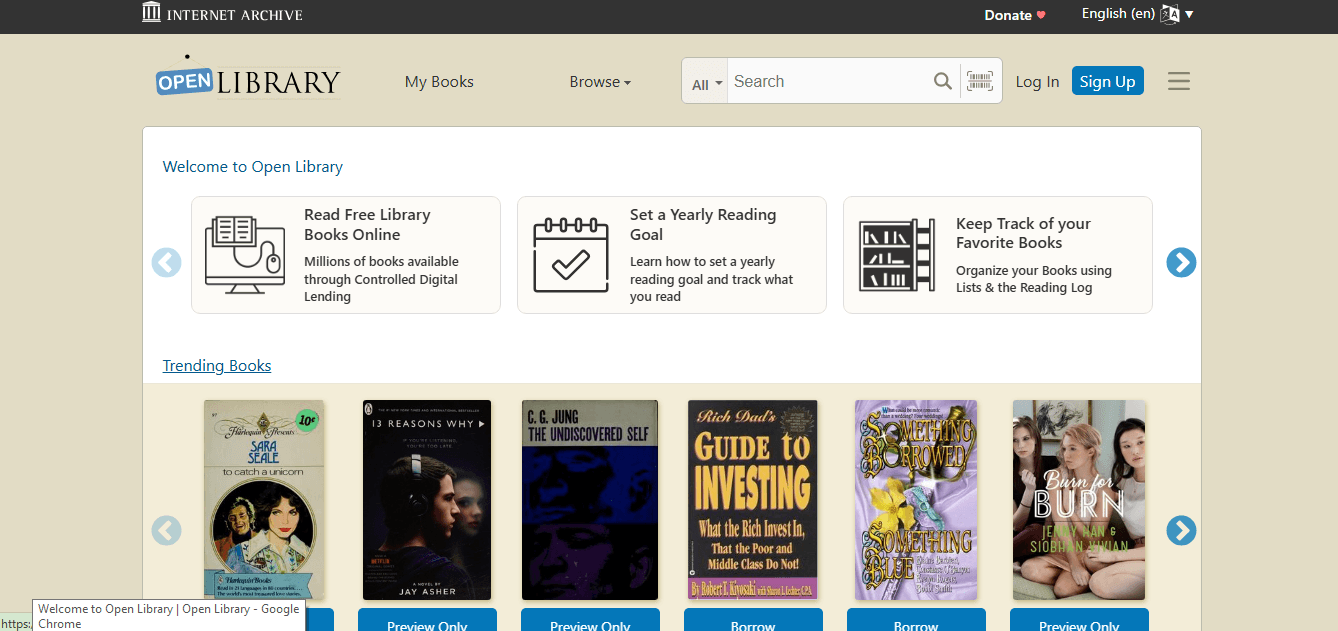The width and height of the screenshot is (1338, 631).
Task: Go to the Open Library logo home
Action: [x=248, y=77]
